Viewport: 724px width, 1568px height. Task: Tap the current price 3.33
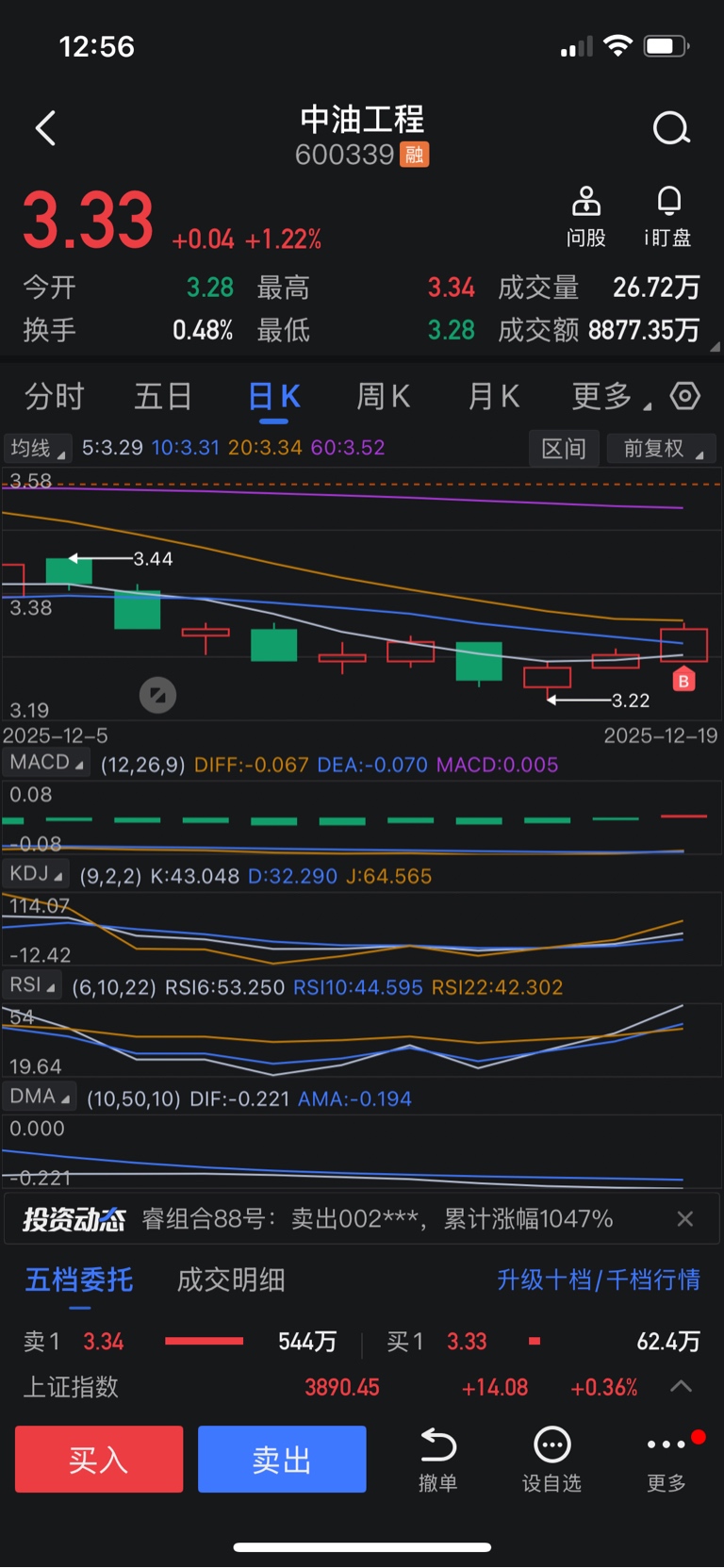coord(88,222)
